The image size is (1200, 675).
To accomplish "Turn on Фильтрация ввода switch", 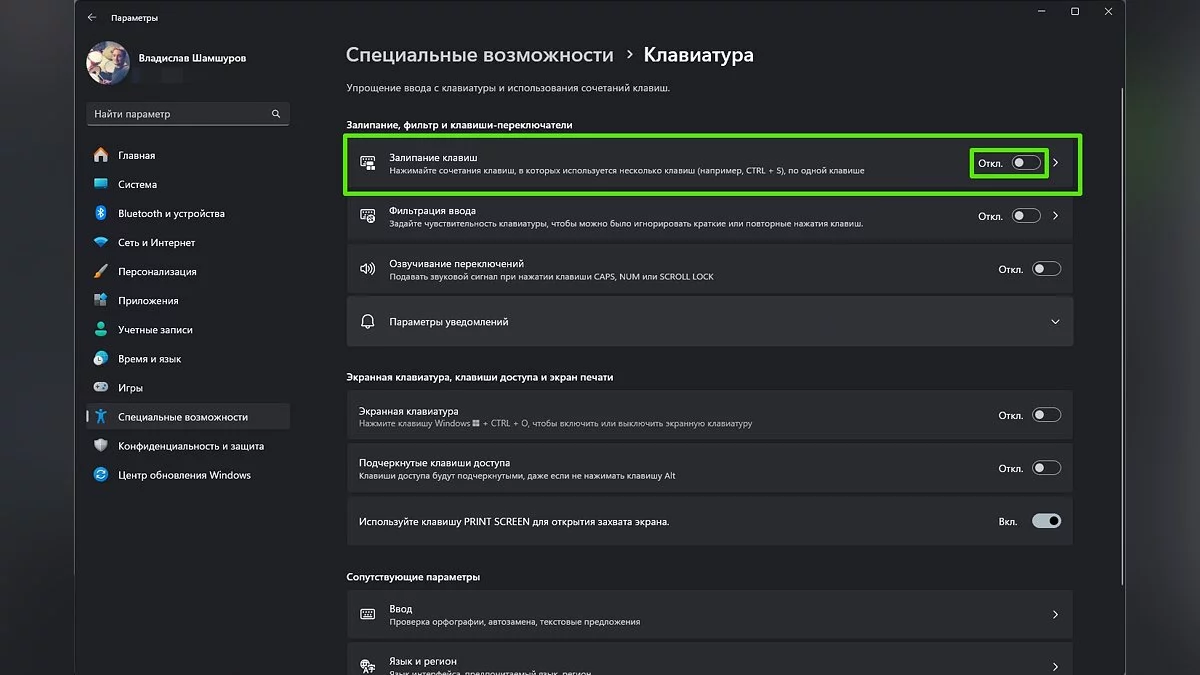I will (1026, 216).
